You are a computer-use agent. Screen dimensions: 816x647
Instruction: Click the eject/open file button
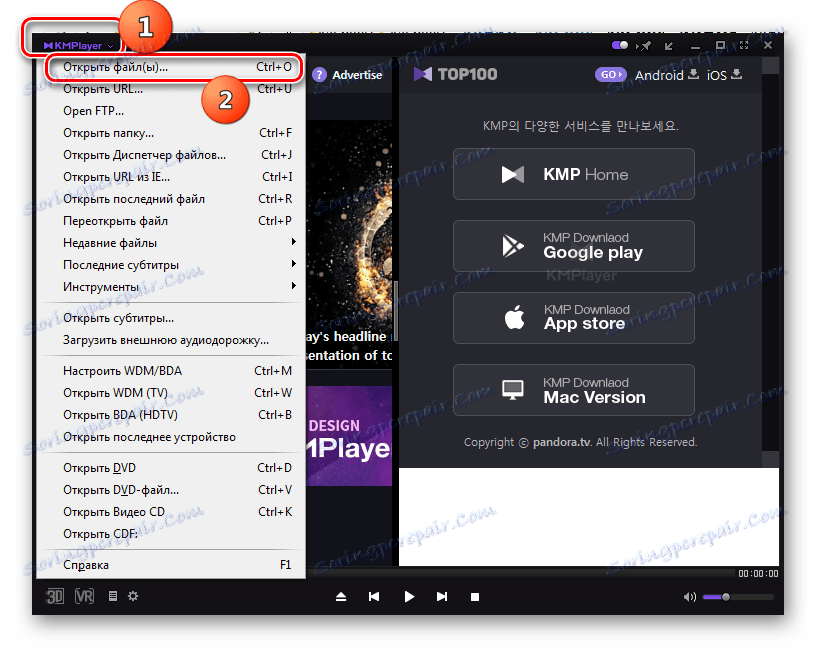341,597
